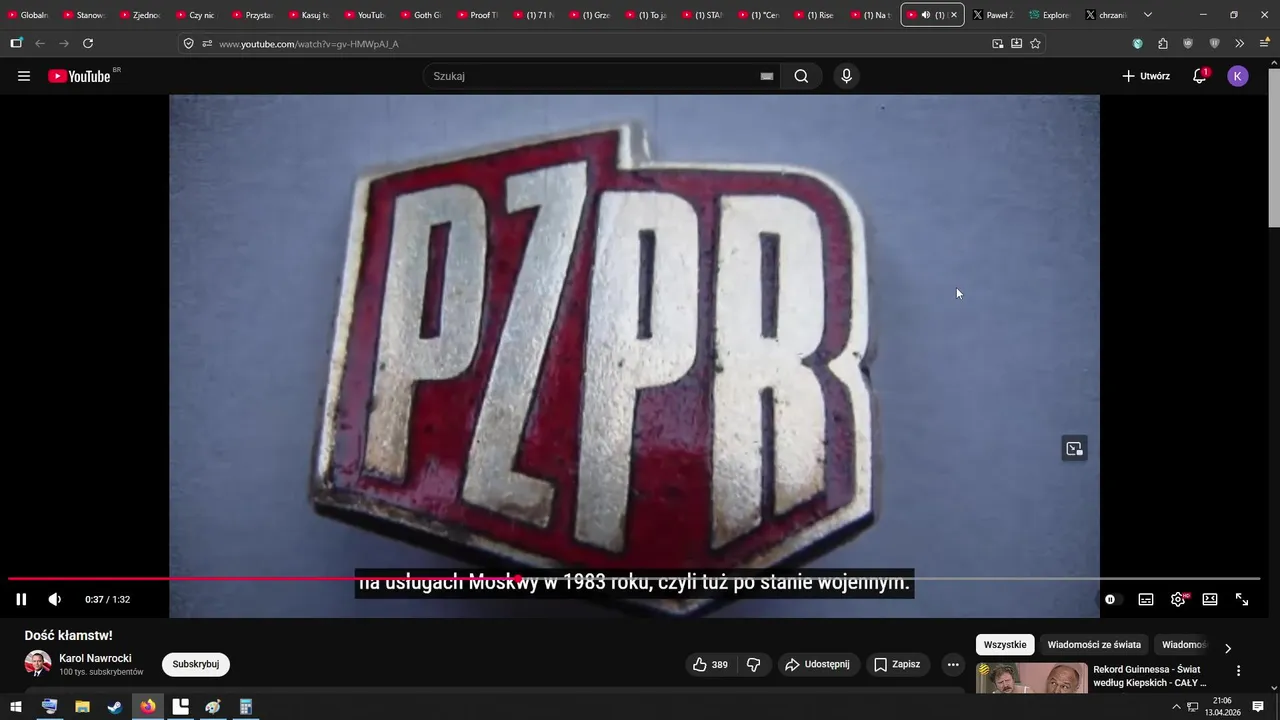Subscribe with the Subskrybuj button
Image resolution: width=1280 pixels, height=720 pixels.
(196, 664)
